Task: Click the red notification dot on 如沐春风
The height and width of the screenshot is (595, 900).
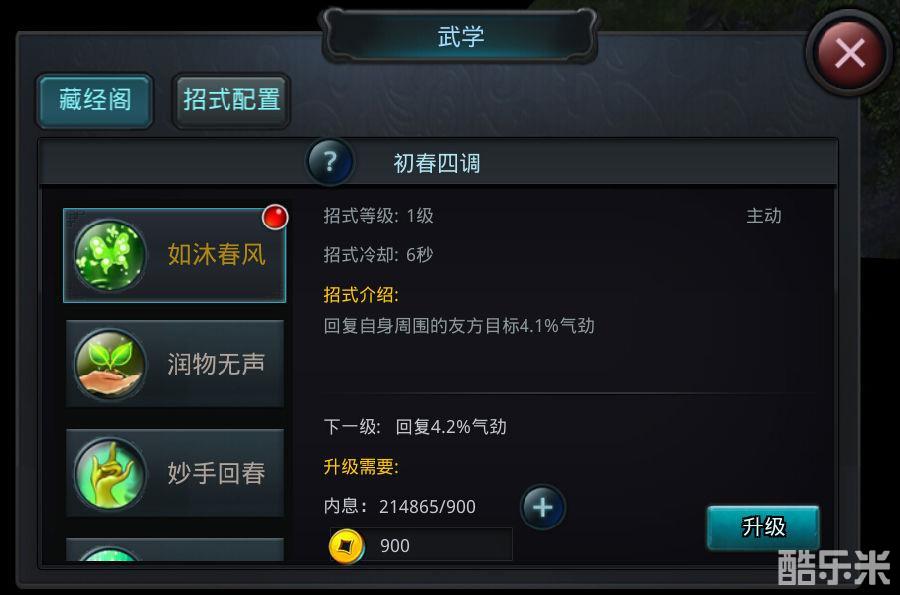Action: click(x=275, y=217)
